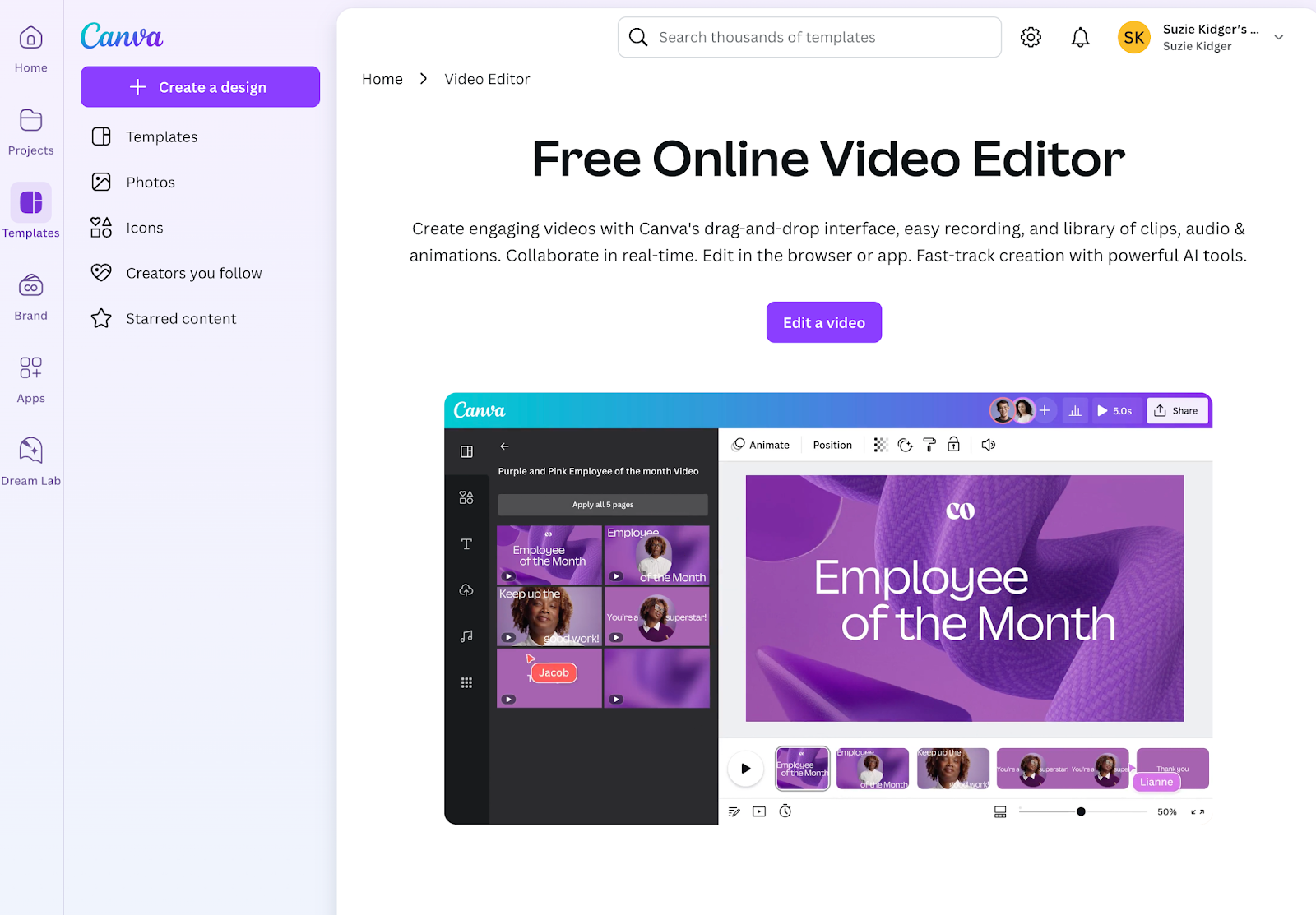Open the Apps grid icon in the editor sidebar
This screenshot has height=915, width=1316.
tap(466, 682)
